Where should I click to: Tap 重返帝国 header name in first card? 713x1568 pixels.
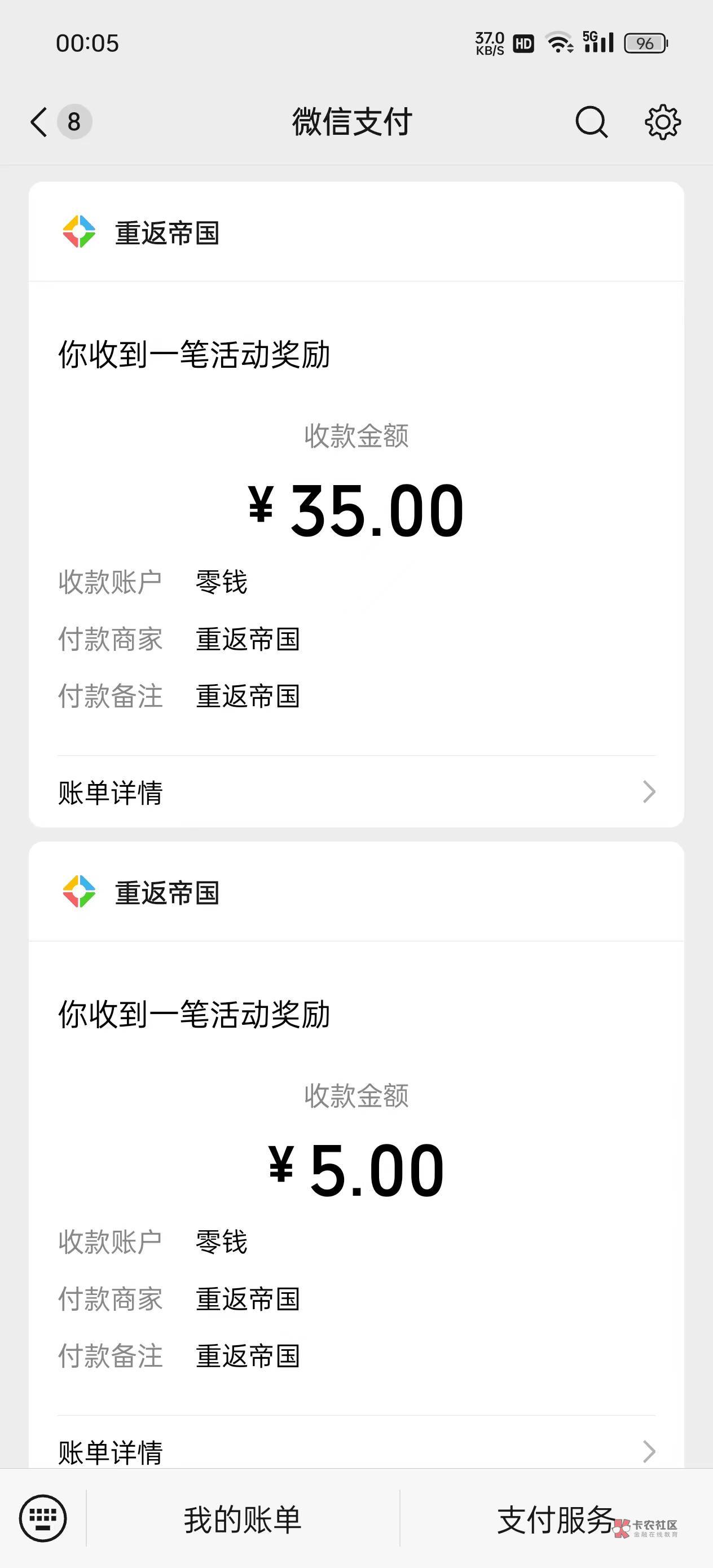point(168,233)
